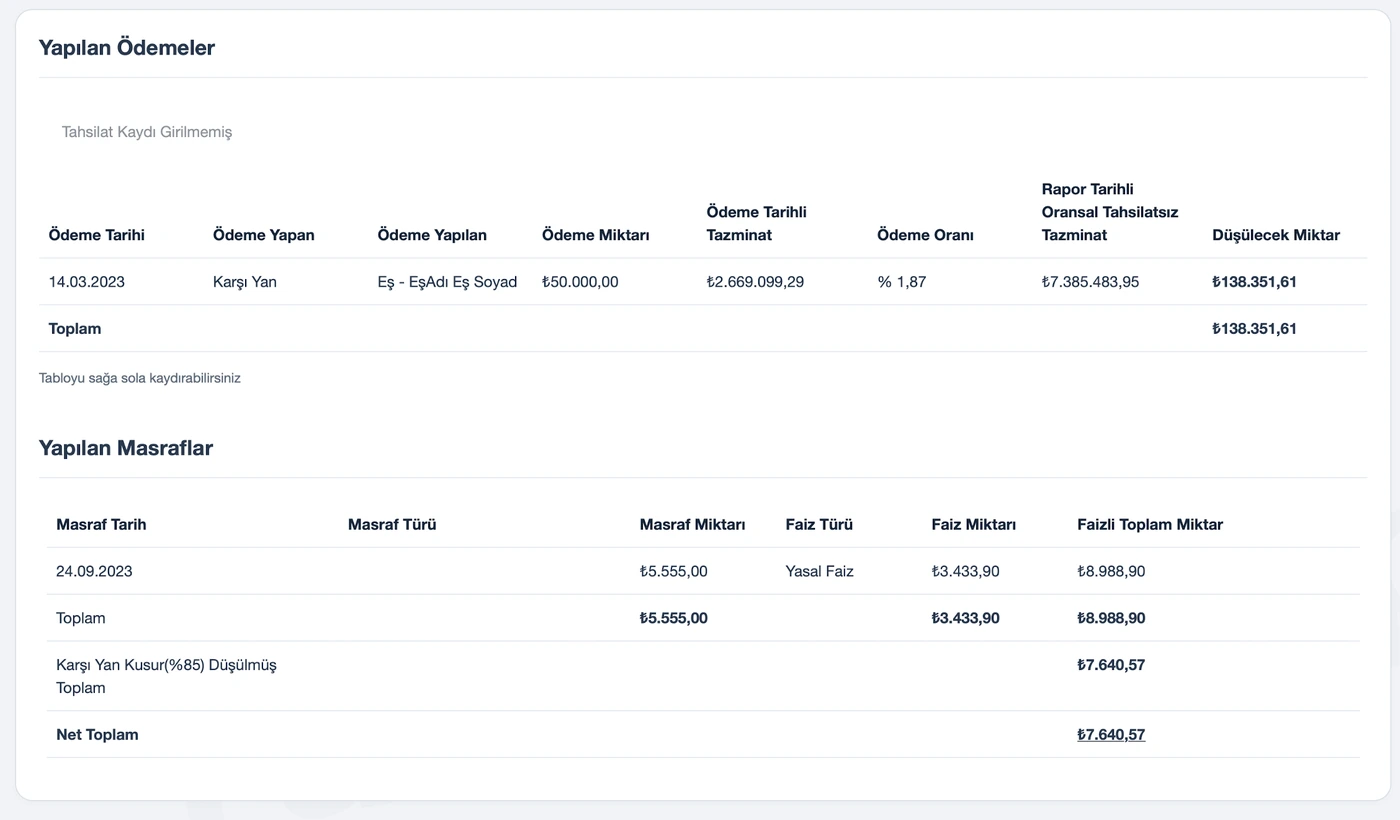Click ₺138.351,61 in the 14.03.2023 row

pyautogui.click(x=1254, y=282)
